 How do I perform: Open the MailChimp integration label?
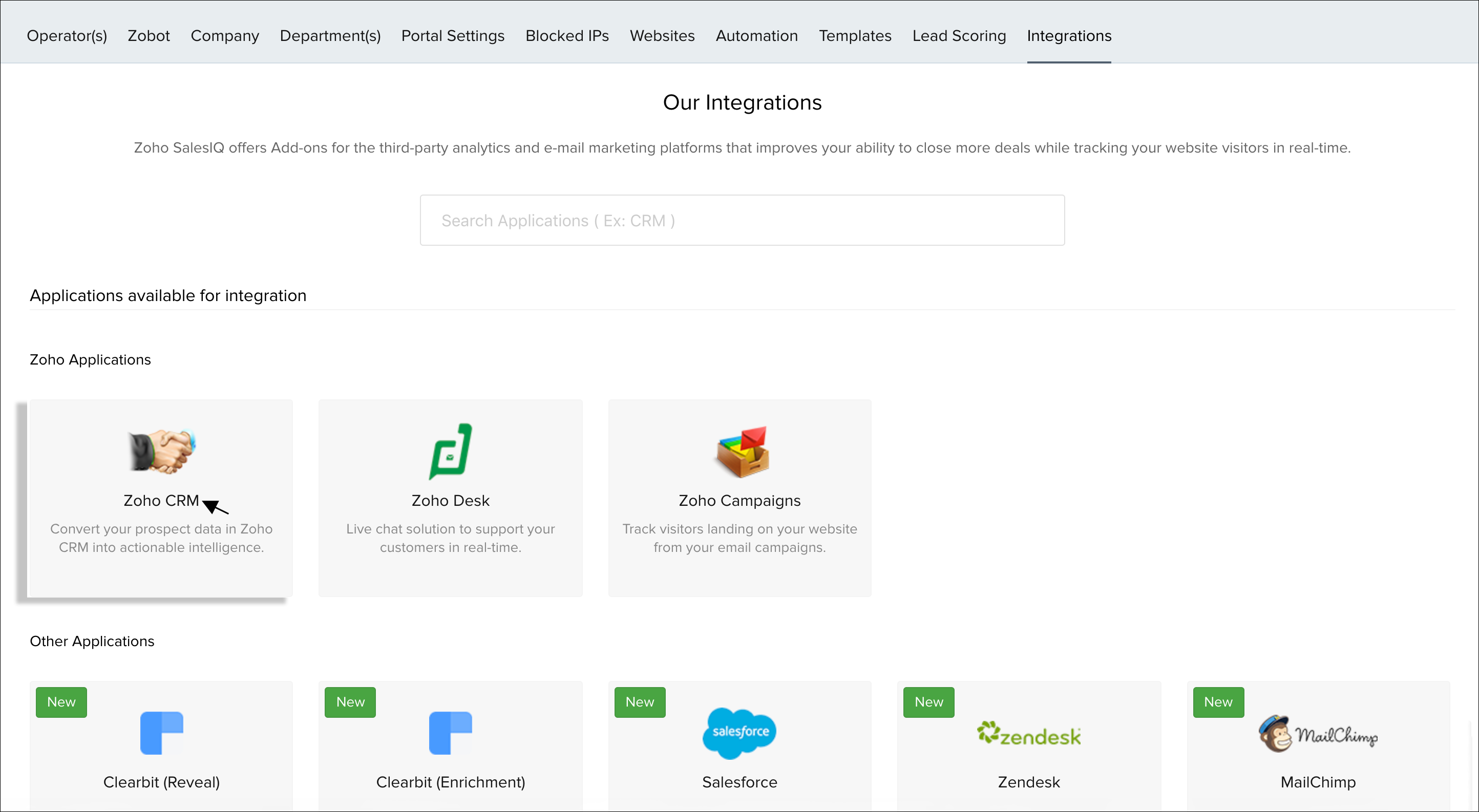(x=1318, y=782)
